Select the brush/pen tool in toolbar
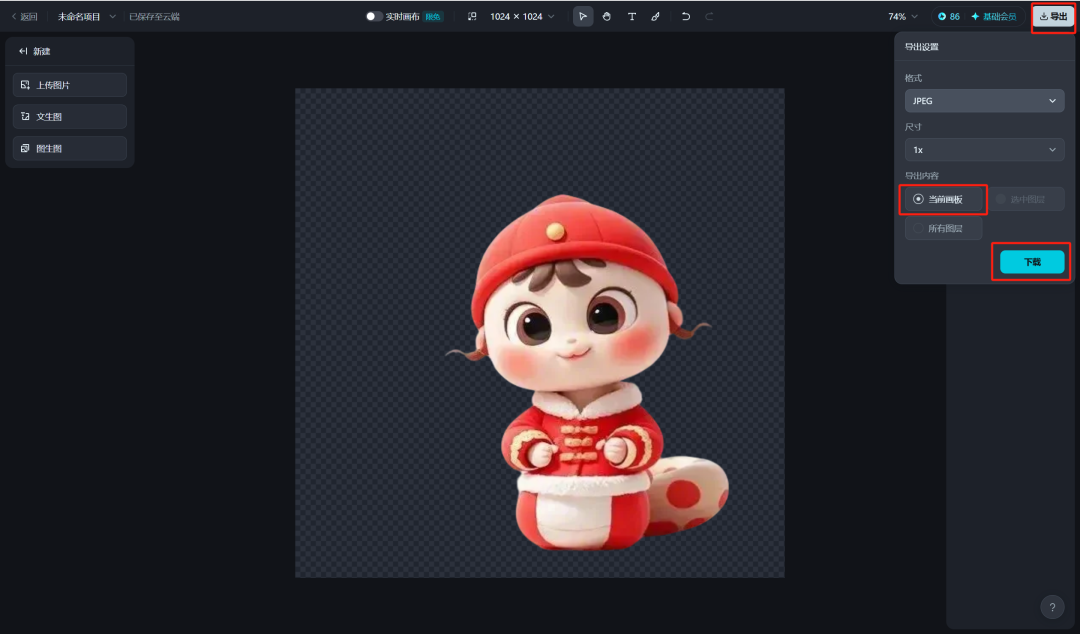1080x634 pixels. coord(655,16)
